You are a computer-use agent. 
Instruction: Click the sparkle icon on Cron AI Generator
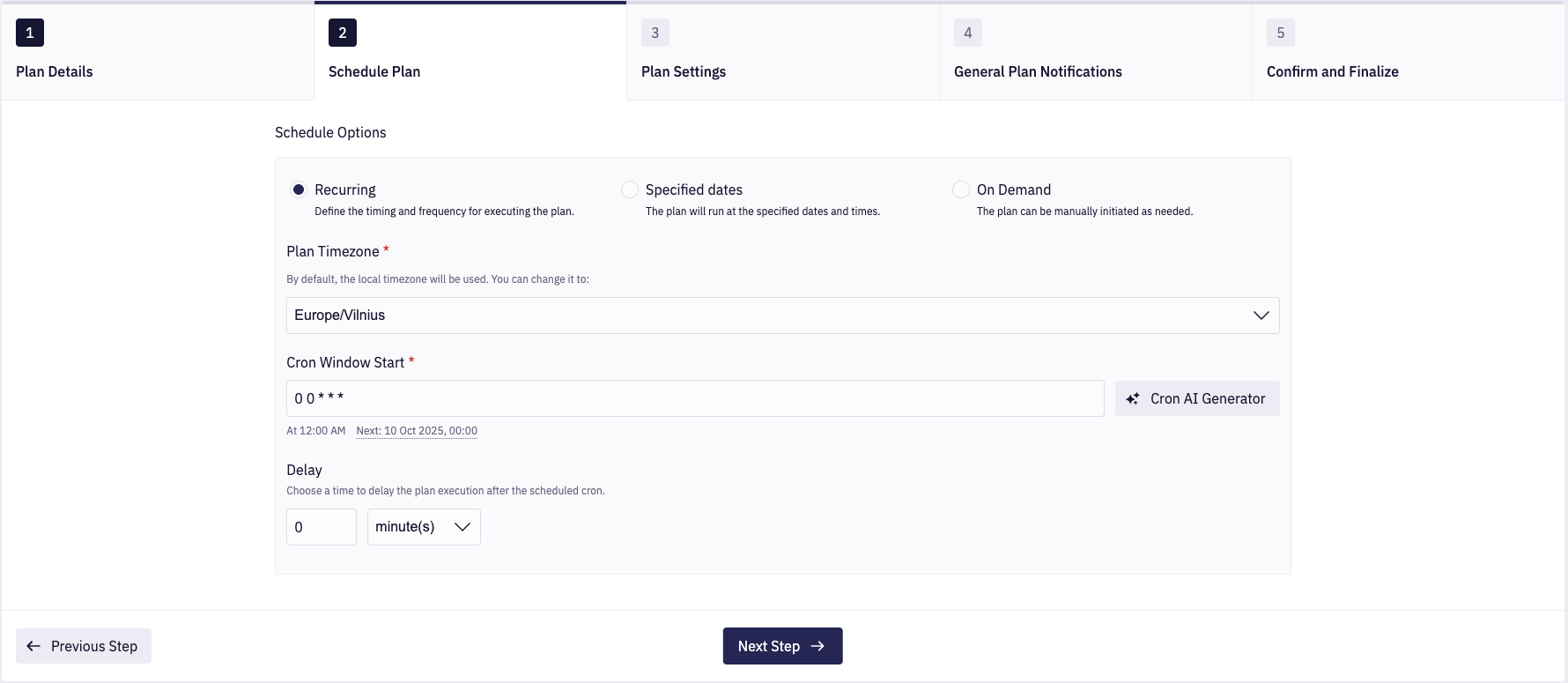point(1133,399)
